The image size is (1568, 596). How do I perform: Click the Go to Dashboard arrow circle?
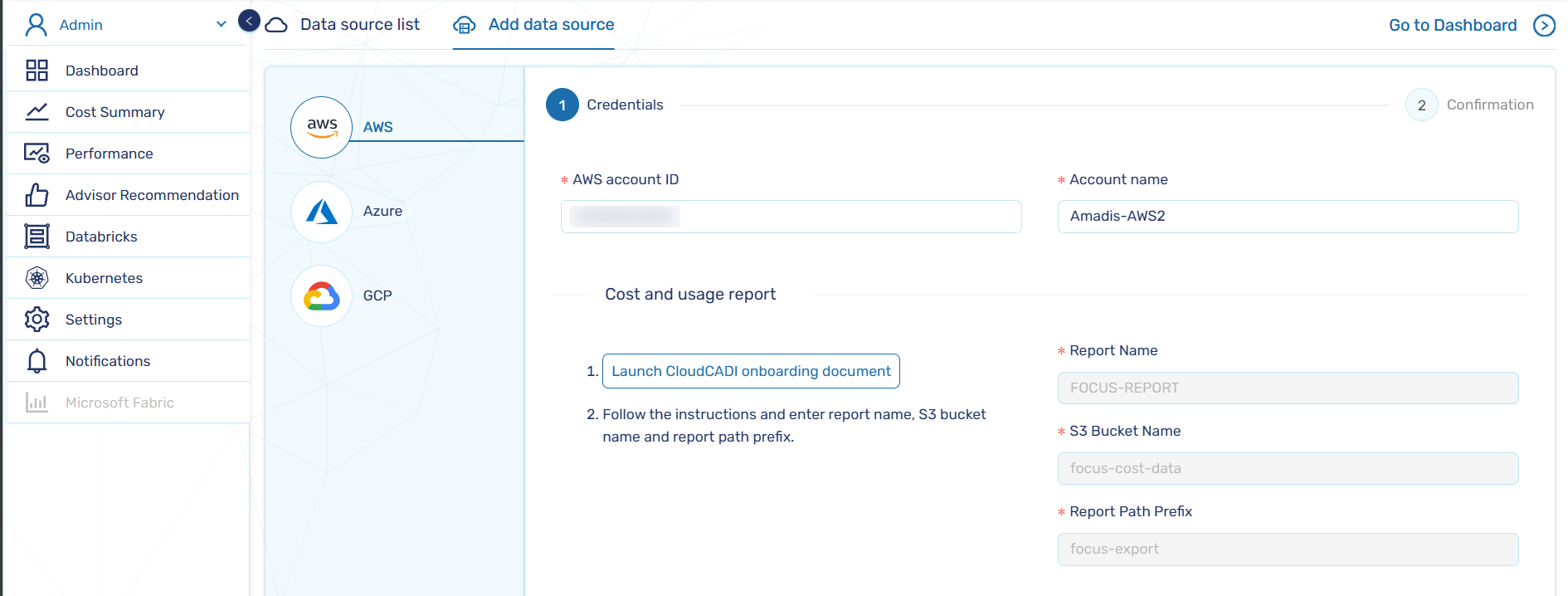[1544, 26]
